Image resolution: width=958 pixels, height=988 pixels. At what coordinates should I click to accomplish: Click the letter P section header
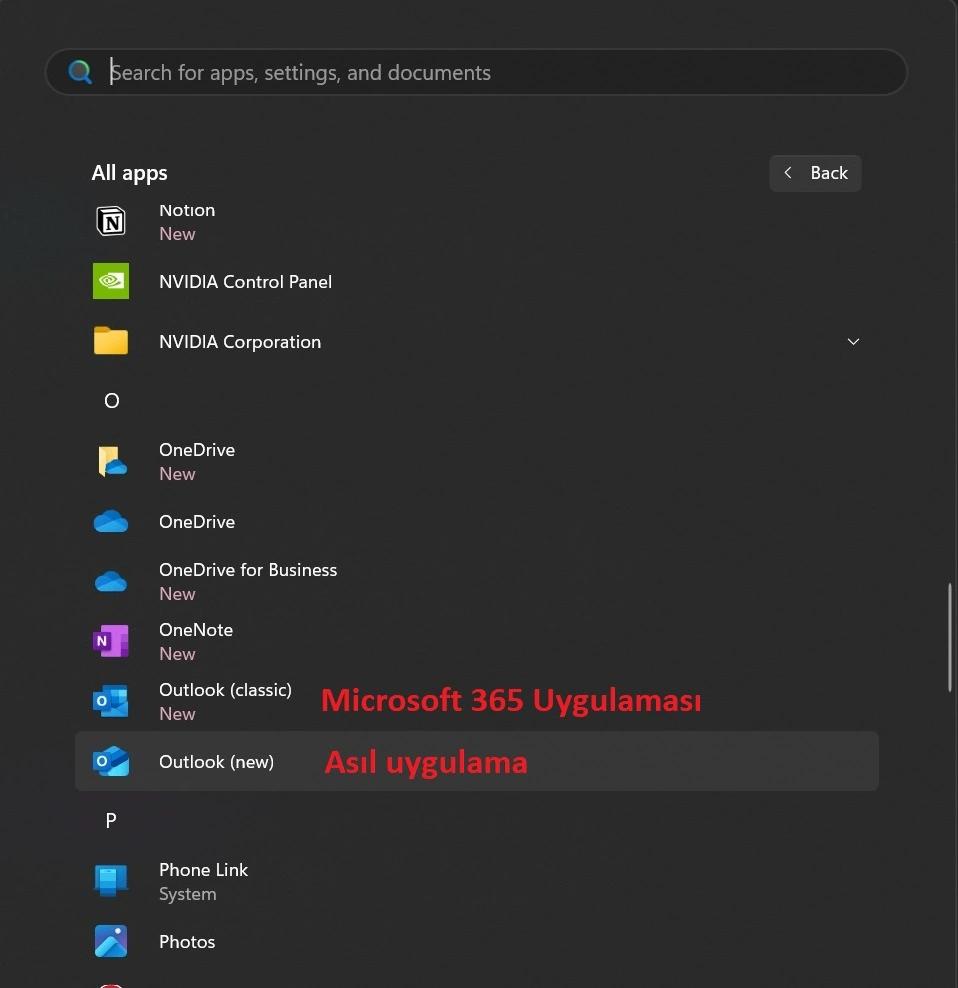click(111, 820)
